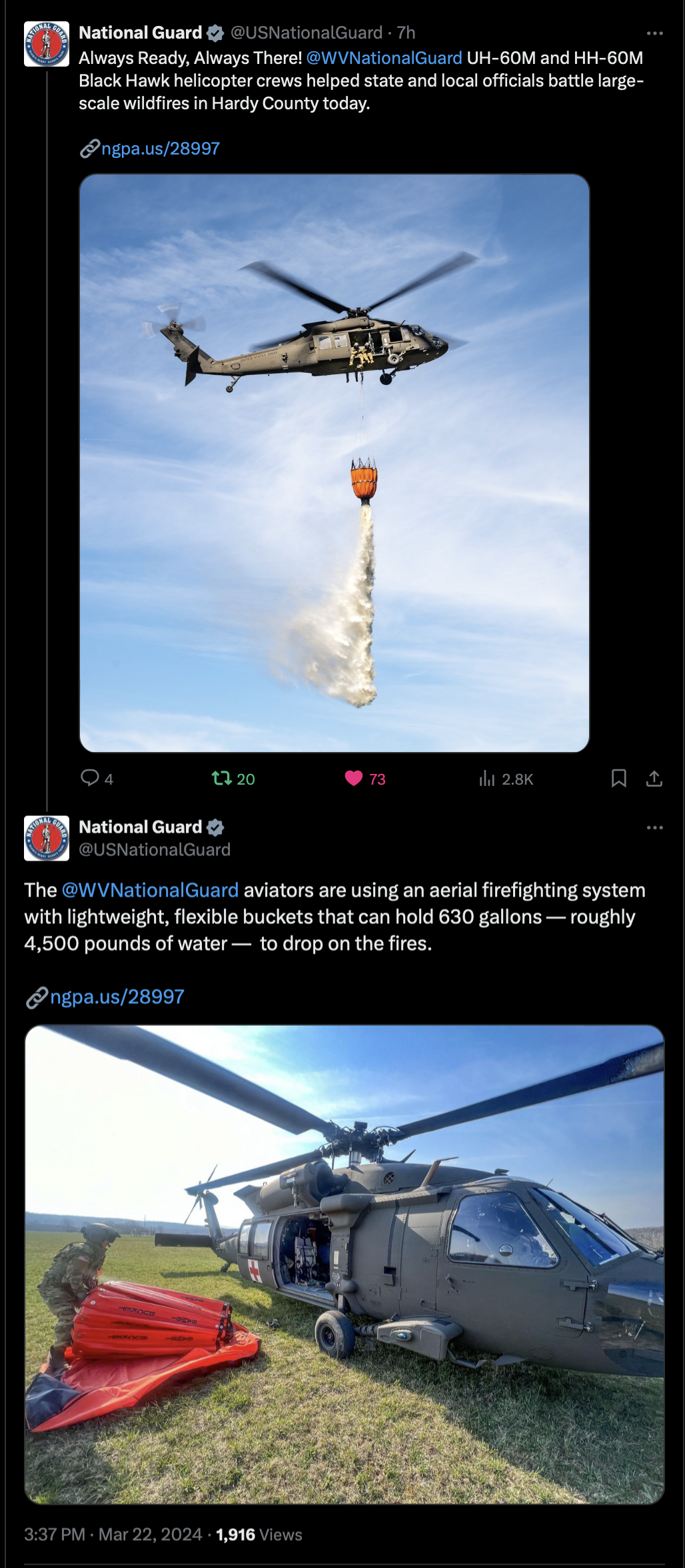The height and width of the screenshot is (1568, 685).
Task: Open the helicopter water drop photo
Action: (335, 463)
